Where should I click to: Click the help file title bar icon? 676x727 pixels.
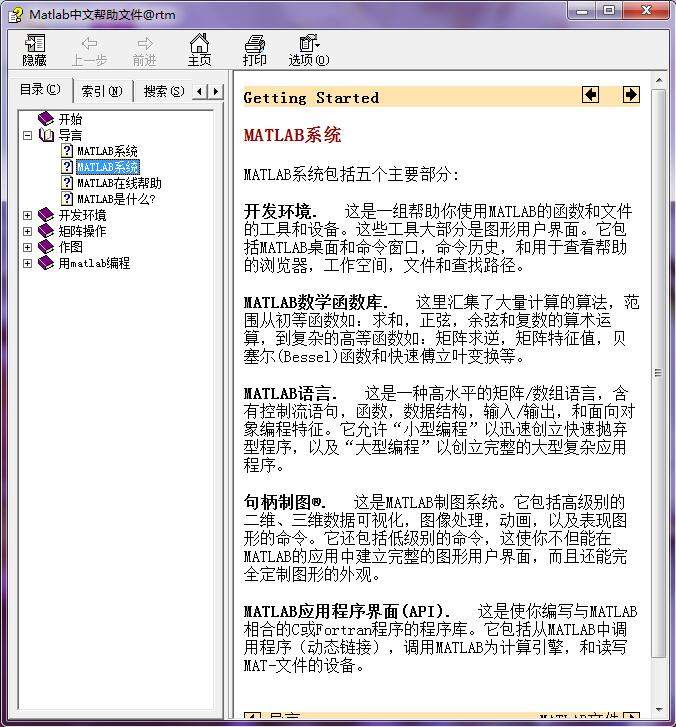click(x=15, y=14)
